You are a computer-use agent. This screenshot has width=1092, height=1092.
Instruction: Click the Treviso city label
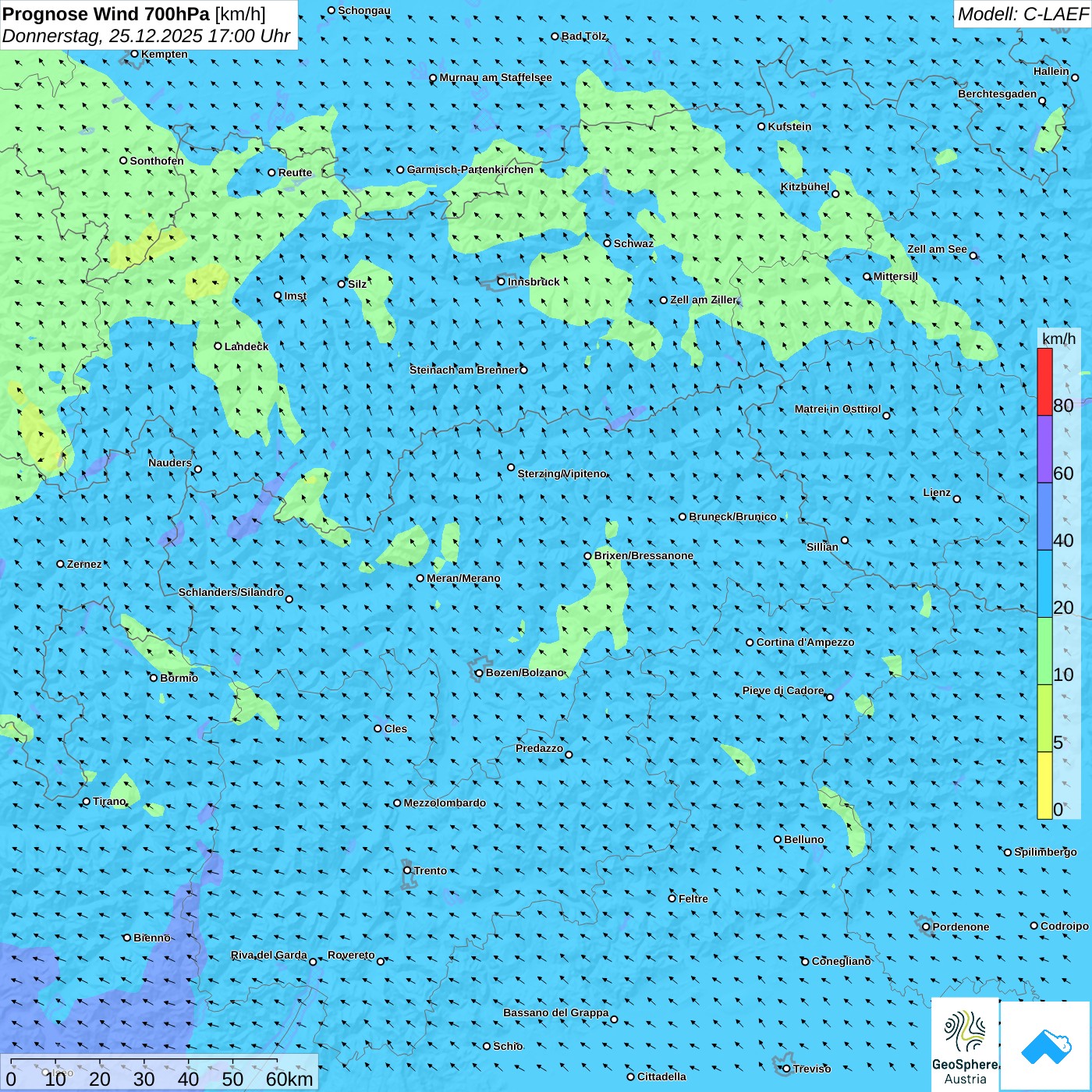pos(812,1069)
